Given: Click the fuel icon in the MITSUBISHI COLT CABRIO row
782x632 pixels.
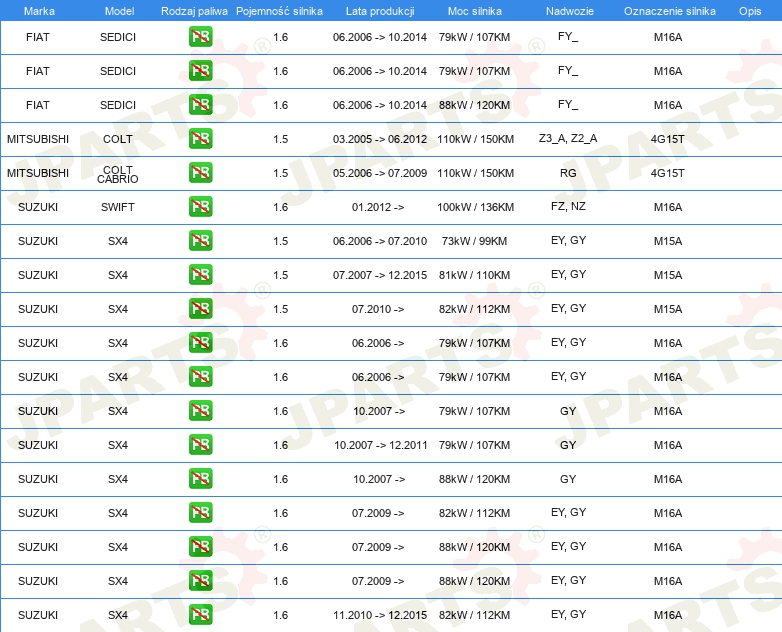Looking at the screenshot, I should tap(200, 173).
